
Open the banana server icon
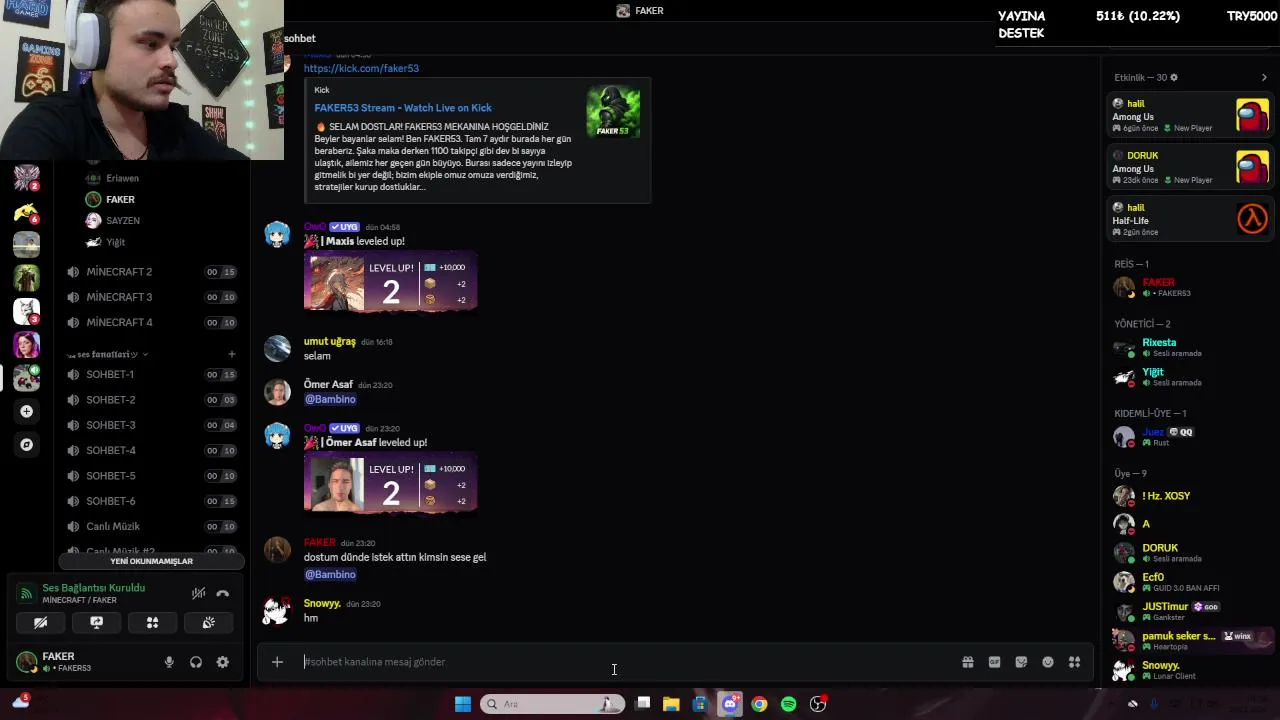[x=27, y=212]
